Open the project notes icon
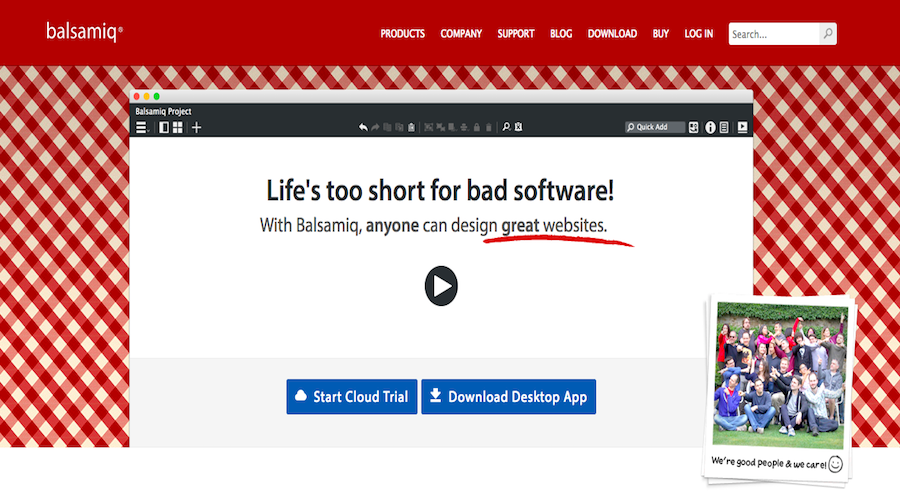Image resolution: width=900 pixels, height=500 pixels. (x=724, y=127)
